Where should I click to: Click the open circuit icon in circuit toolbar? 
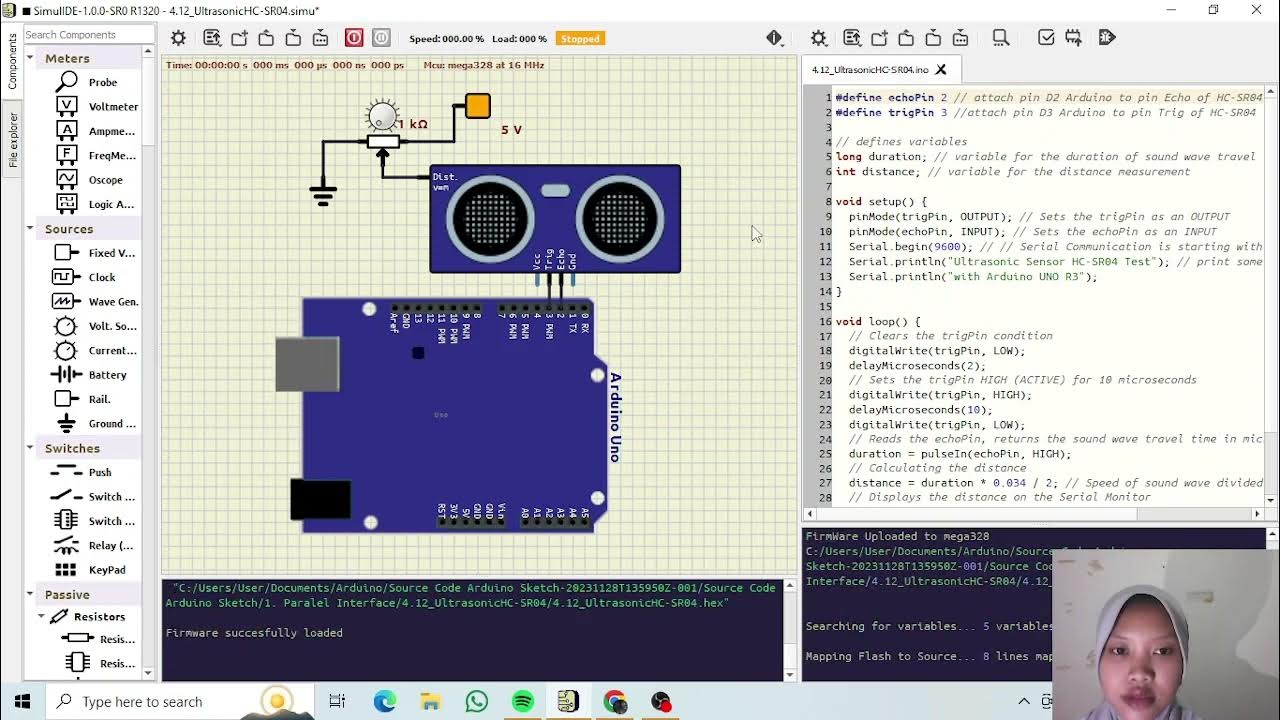(266, 38)
